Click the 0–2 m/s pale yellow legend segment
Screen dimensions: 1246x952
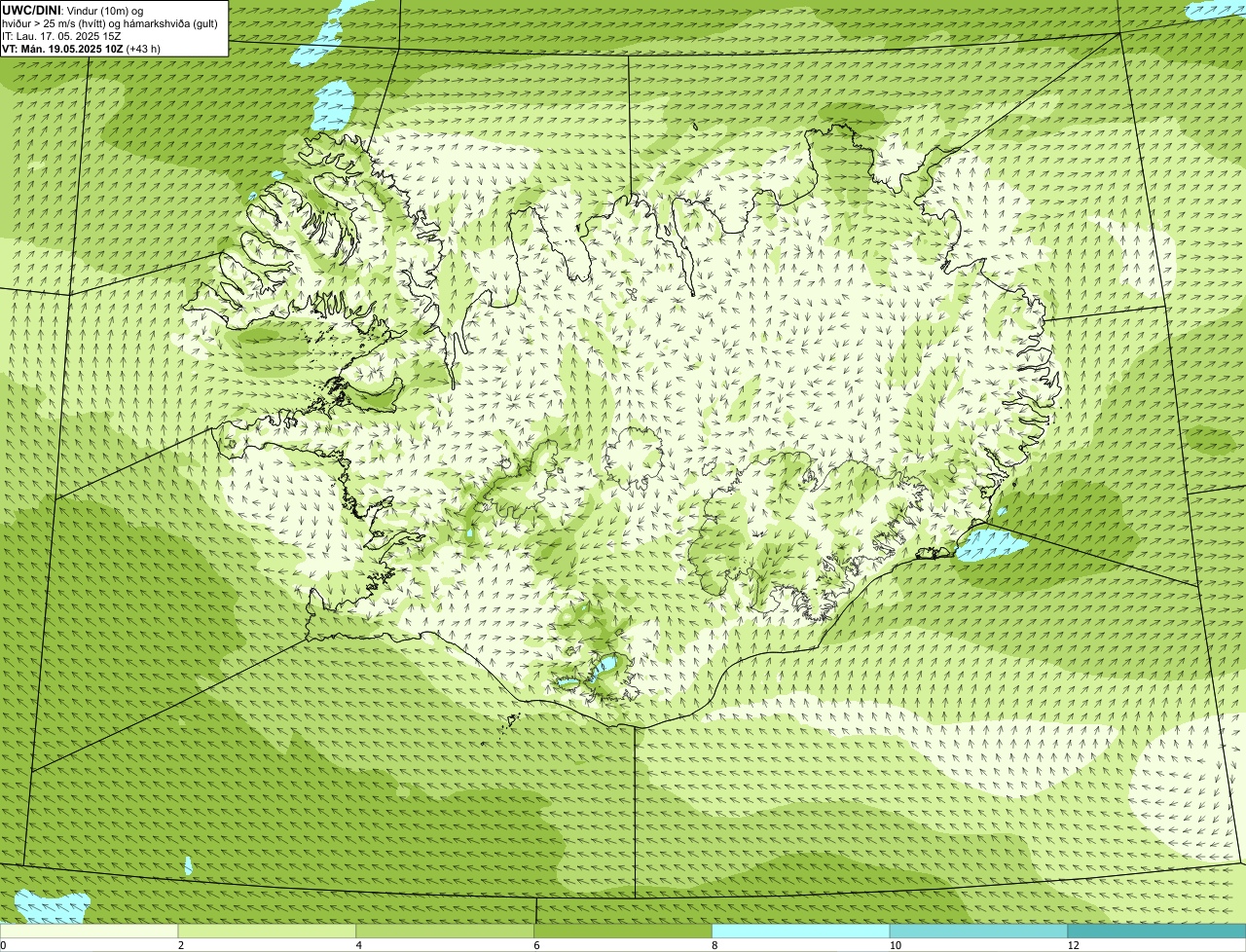tap(90, 931)
